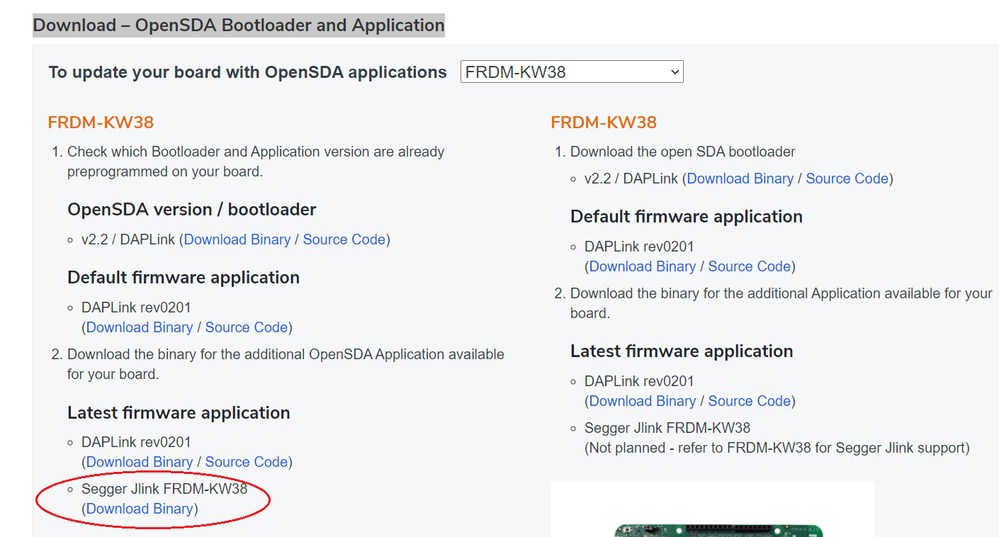The image size is (999, 537).
Task: Click Download Binary under right Latest firmware application
Action: tap(642, 401)
